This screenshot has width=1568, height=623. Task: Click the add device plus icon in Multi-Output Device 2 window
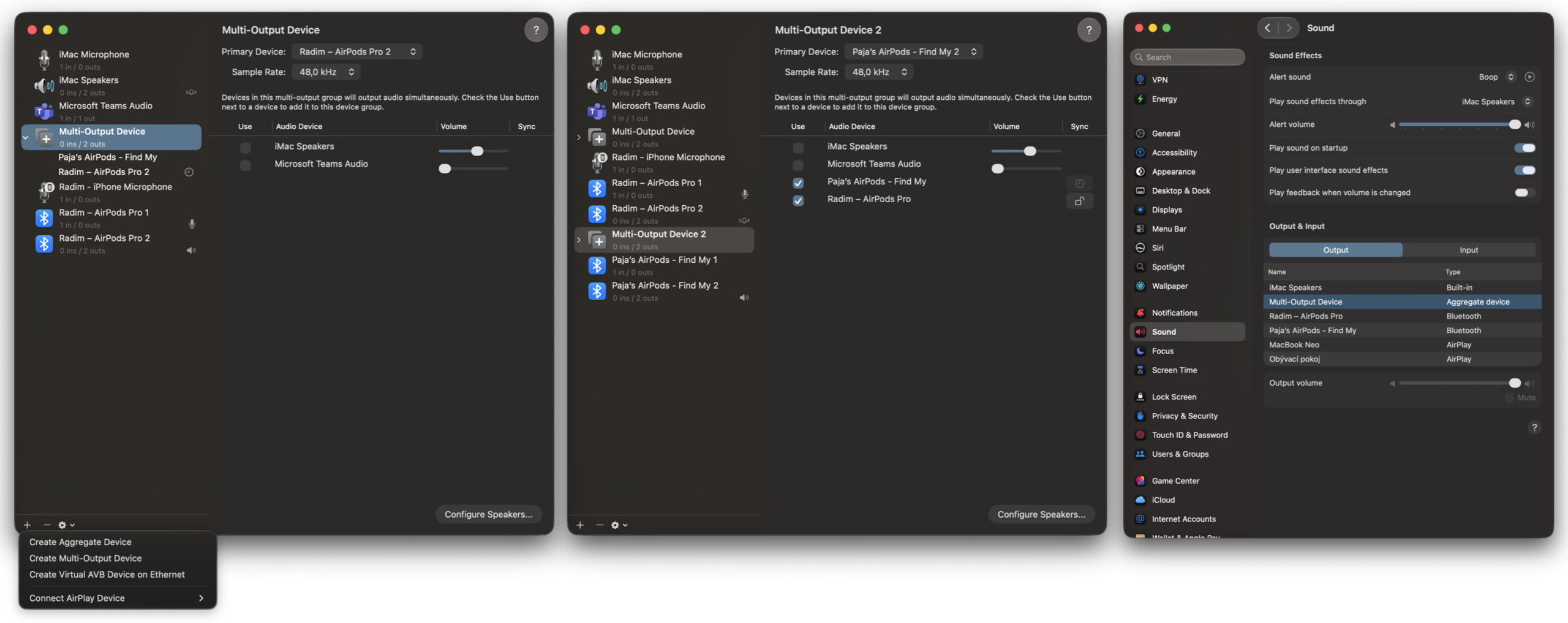pyautogui.click(x=580, y=525)
